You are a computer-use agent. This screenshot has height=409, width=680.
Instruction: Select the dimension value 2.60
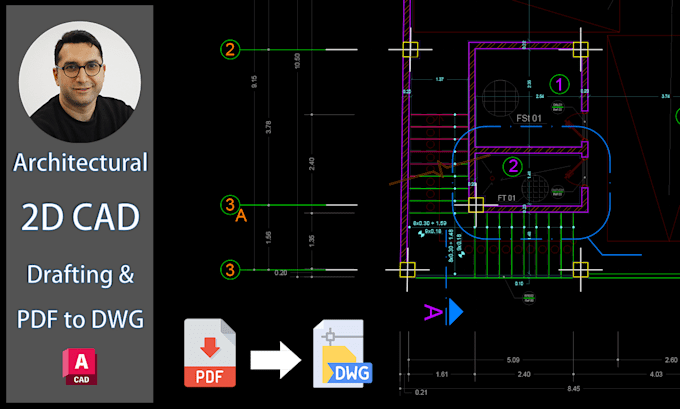[671, 360]
